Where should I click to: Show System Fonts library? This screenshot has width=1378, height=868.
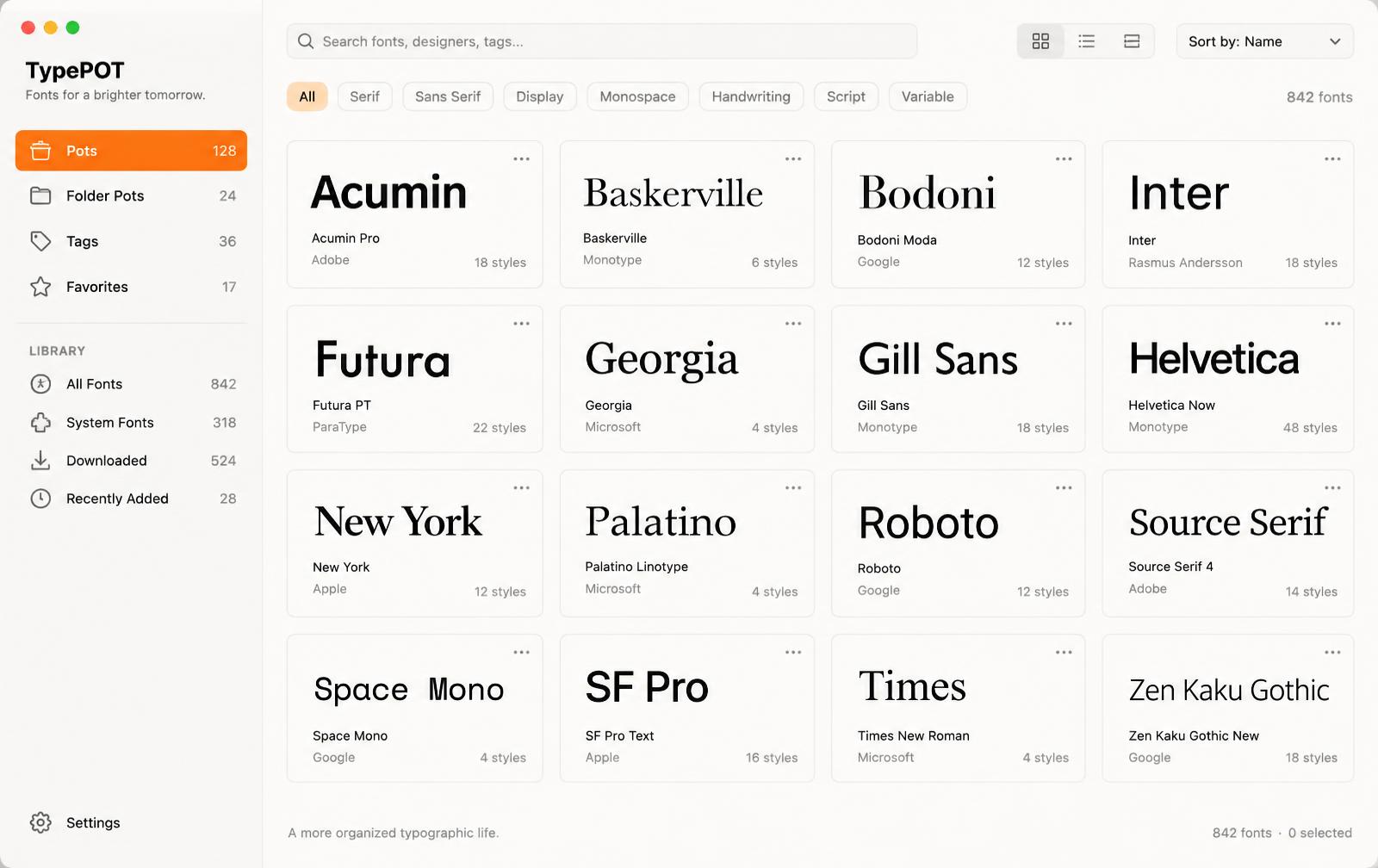[131, 423]
